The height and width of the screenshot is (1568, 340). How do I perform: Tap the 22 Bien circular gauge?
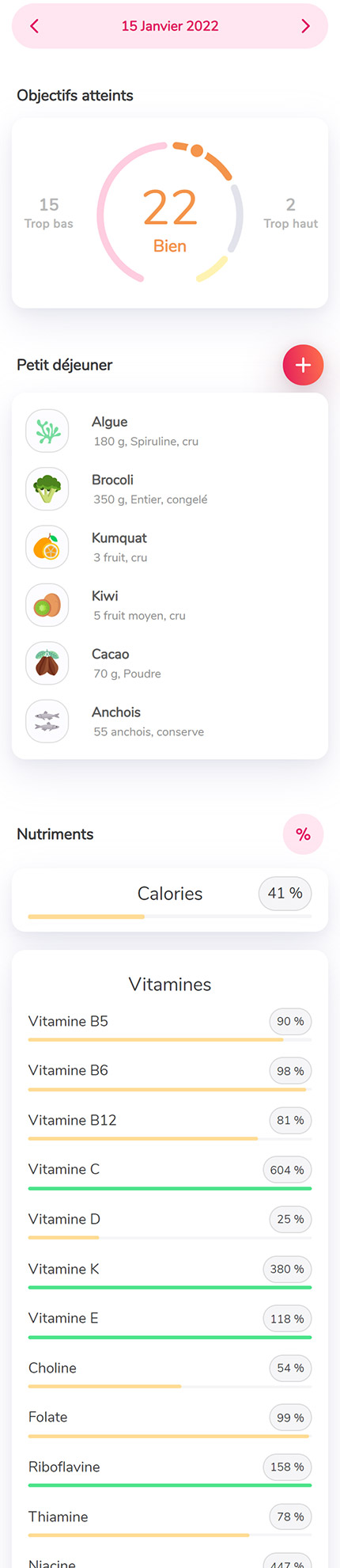coord(170,212)
